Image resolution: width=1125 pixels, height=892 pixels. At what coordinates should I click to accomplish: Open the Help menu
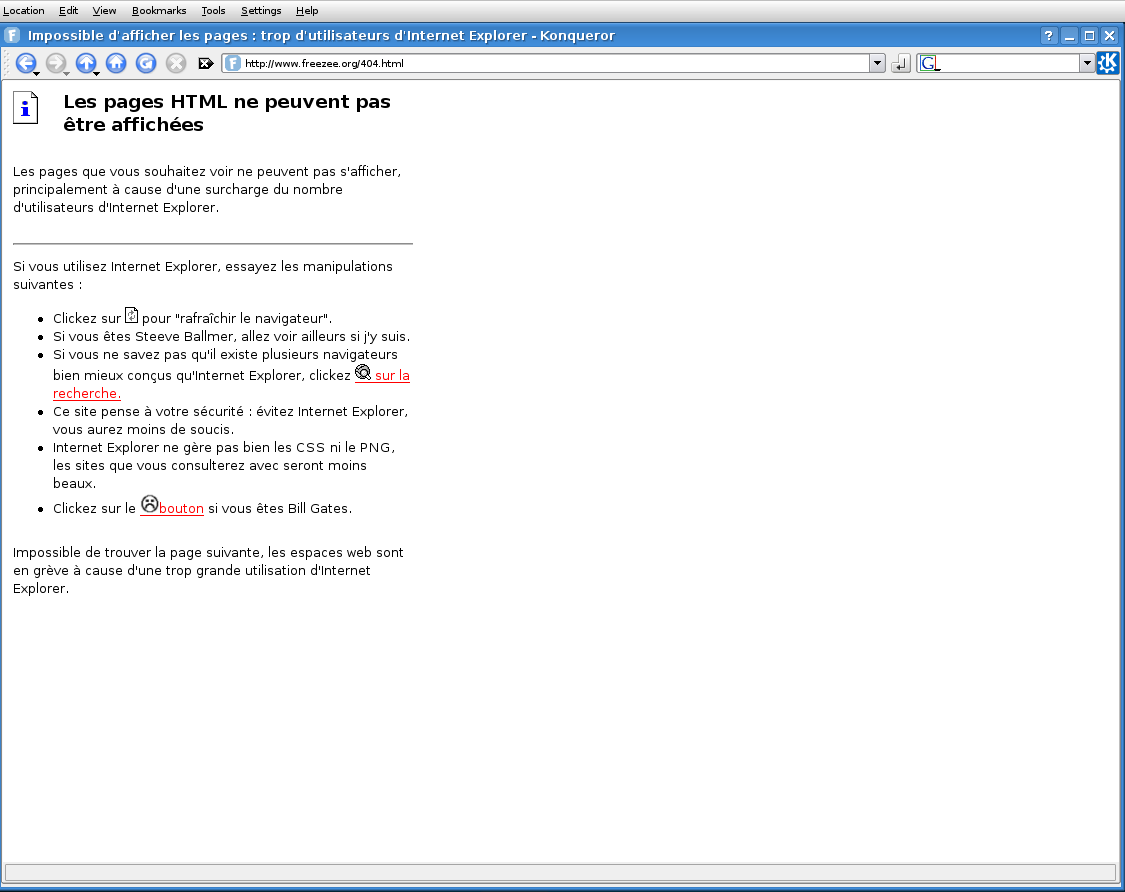click(x=306, y=11)
